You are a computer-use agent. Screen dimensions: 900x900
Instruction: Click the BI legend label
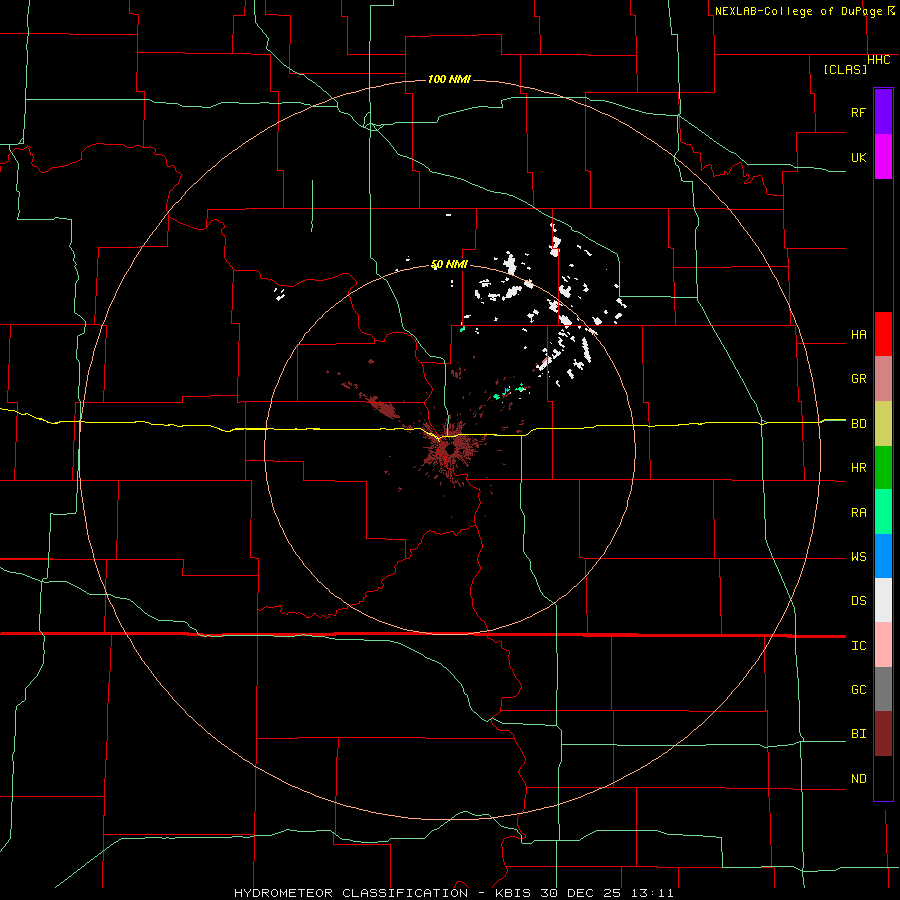click(x=858, y=734)
